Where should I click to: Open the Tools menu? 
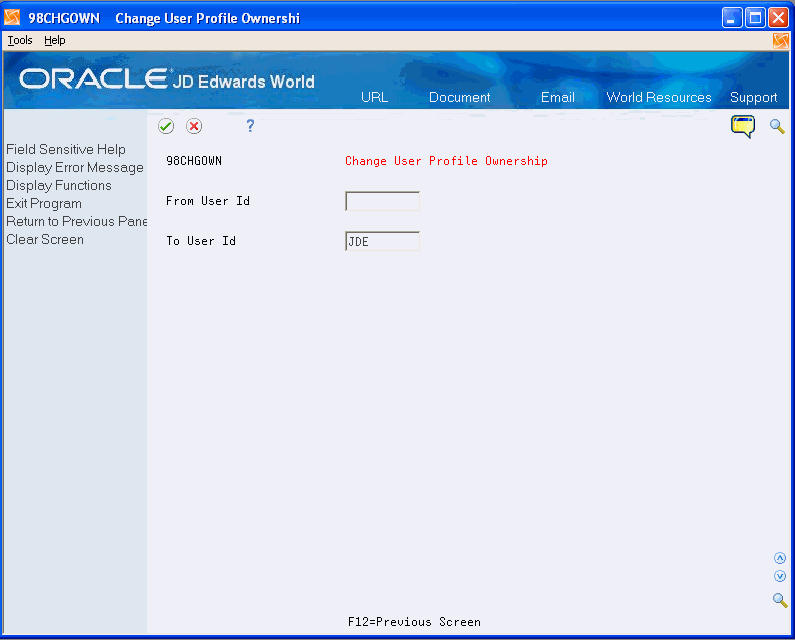tap(20, 40)
